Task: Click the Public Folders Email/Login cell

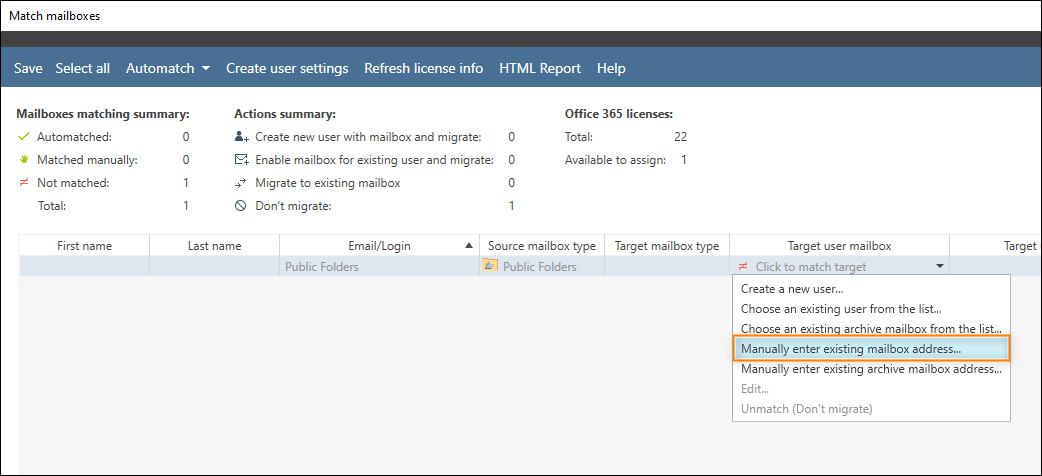Action: pyautogui.click(x=379, y=267)
